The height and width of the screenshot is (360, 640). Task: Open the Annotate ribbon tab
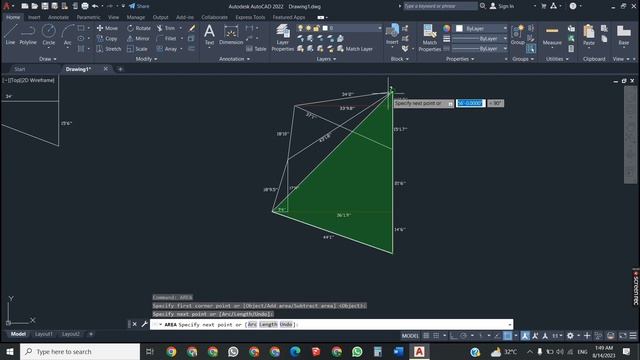click(58, 17)
